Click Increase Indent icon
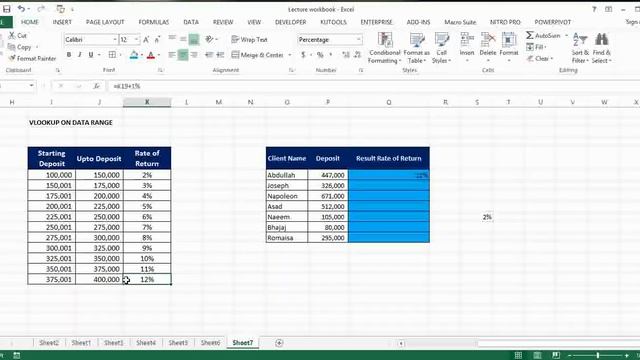The image size is (640, 360). tap(220, 55)
